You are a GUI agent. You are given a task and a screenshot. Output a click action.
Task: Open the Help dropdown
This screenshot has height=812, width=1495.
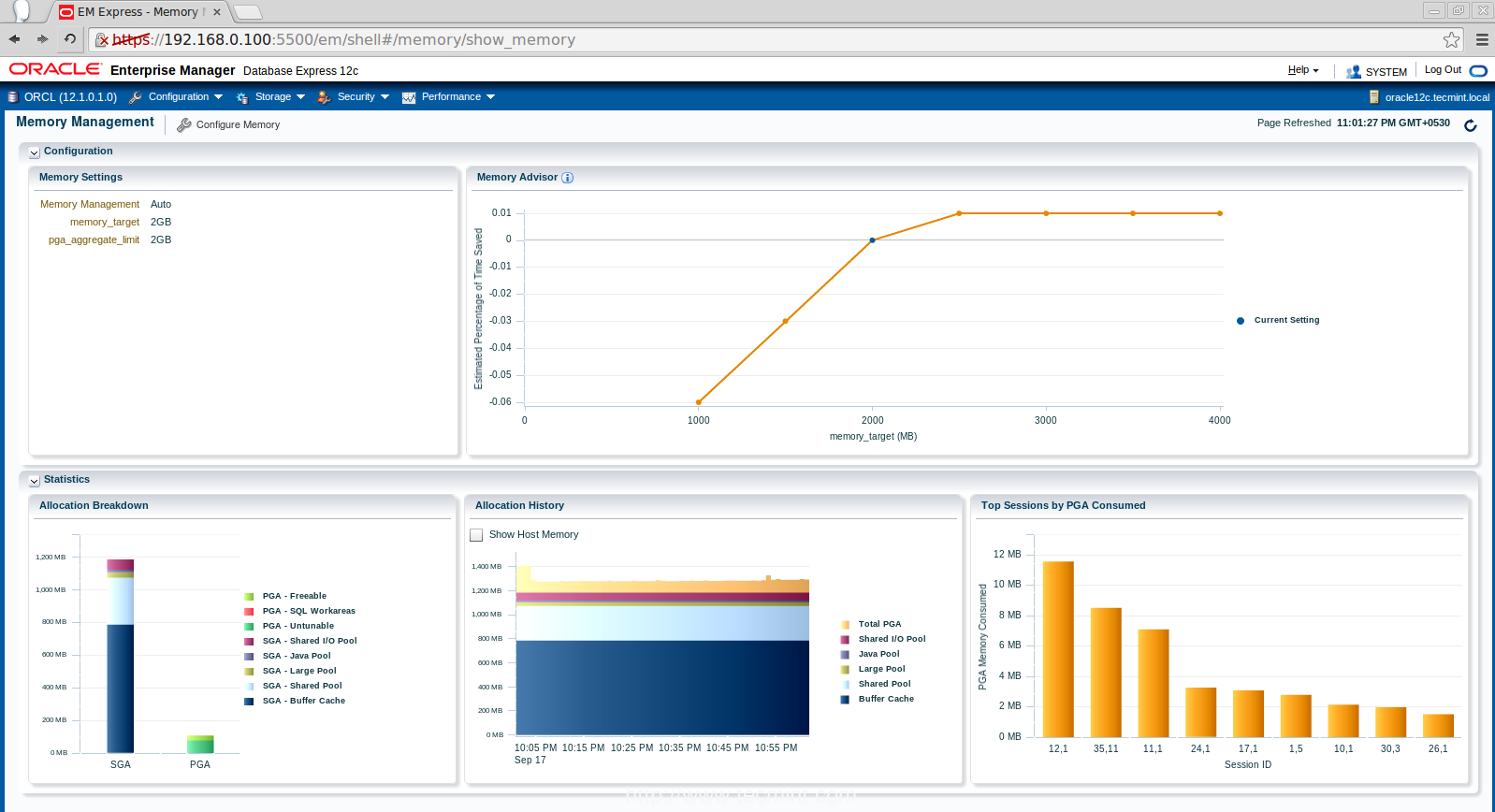pyautogui.click(x=1302, y=70)
